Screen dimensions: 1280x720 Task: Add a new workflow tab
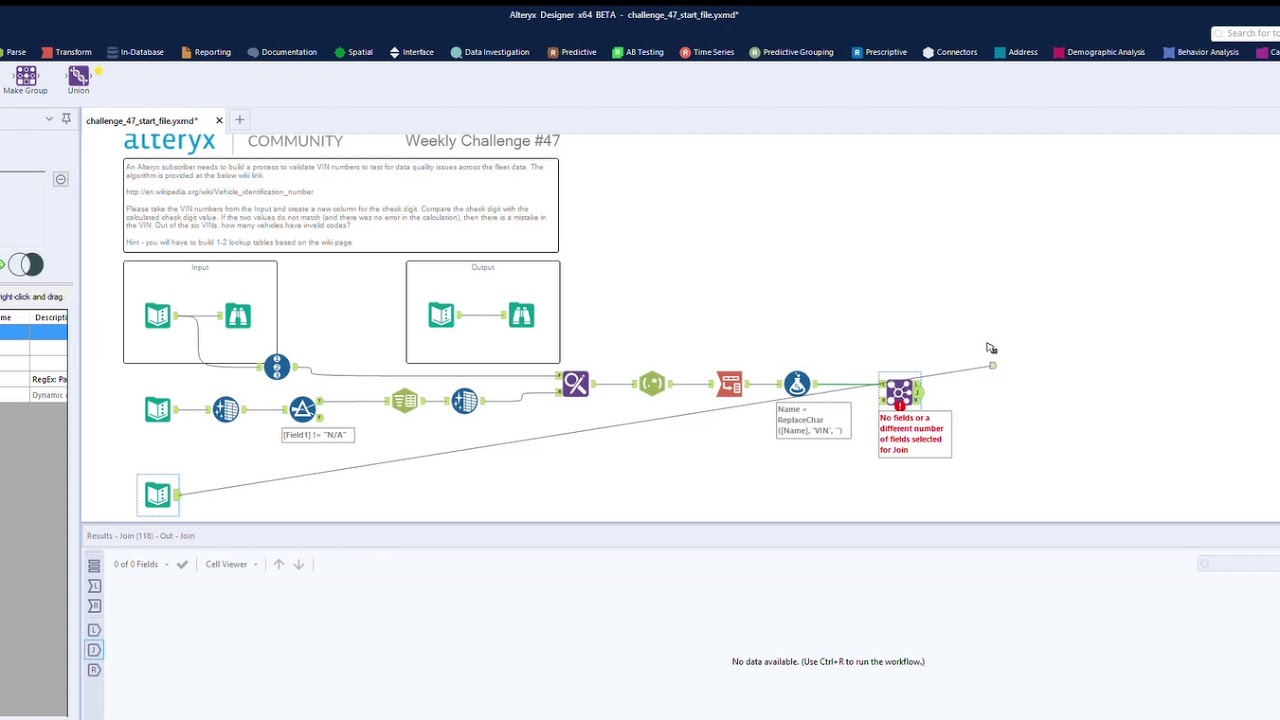click(239, 120)
